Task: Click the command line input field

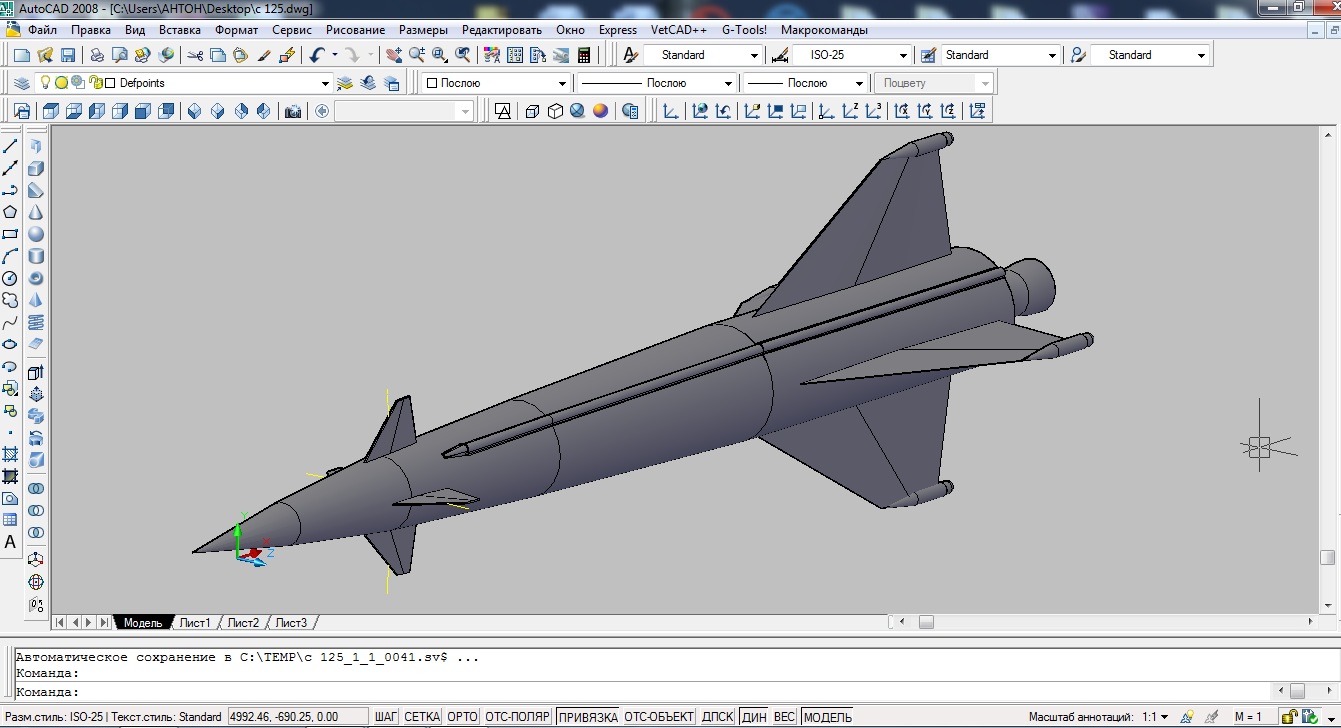Action: tap(640, 692)
